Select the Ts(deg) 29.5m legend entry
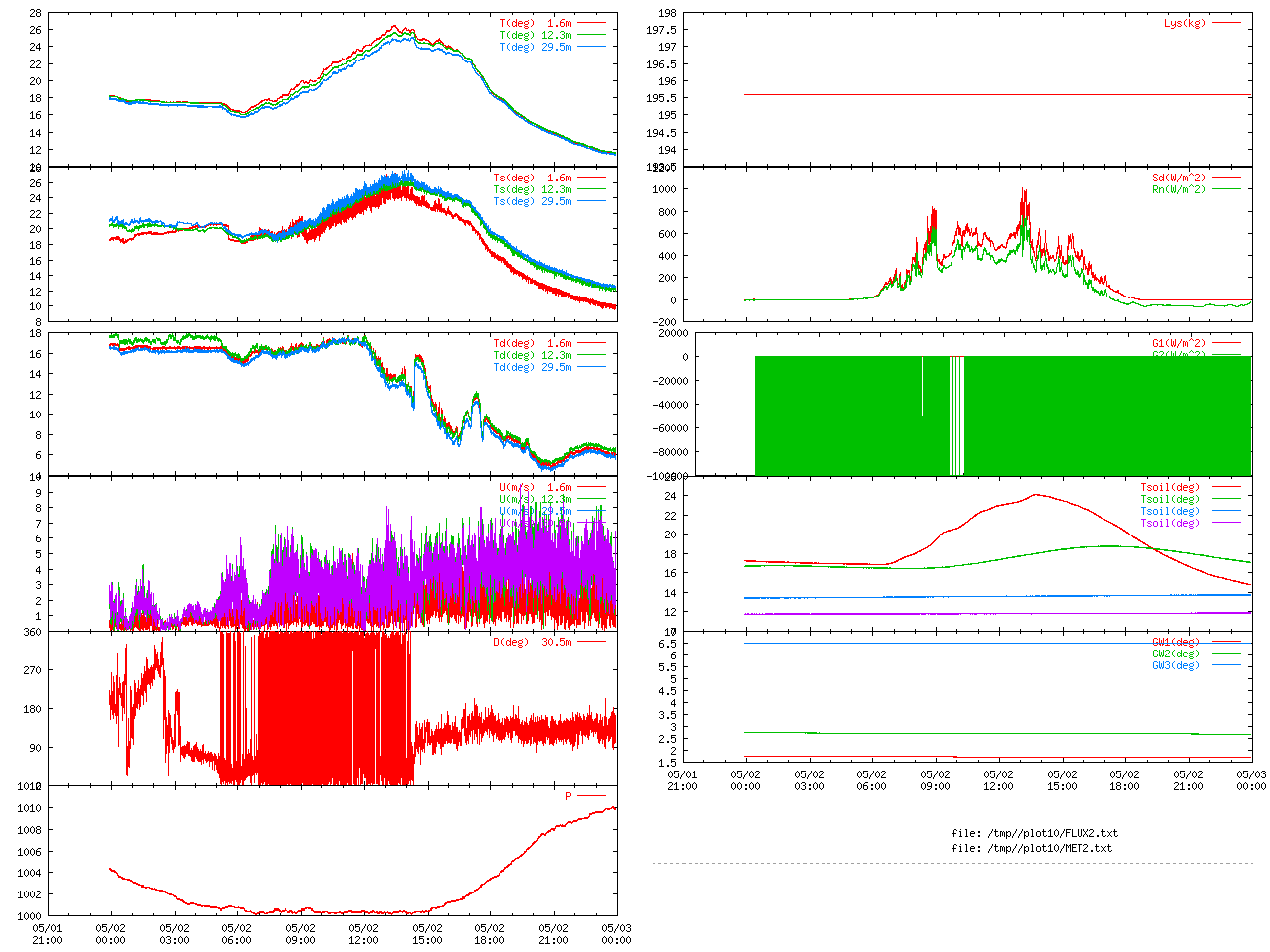The width and height of the screenshot is (1270, 952). [x=533, y=201]
